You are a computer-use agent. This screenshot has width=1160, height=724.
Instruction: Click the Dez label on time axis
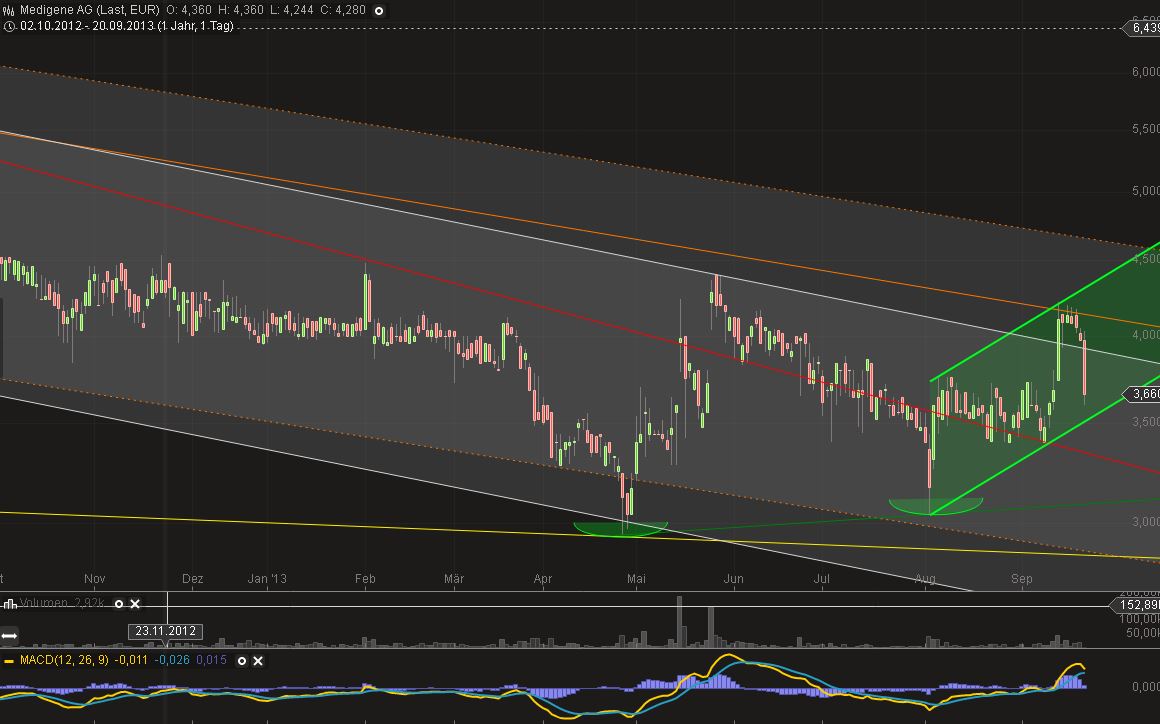(x=192, y=578)
